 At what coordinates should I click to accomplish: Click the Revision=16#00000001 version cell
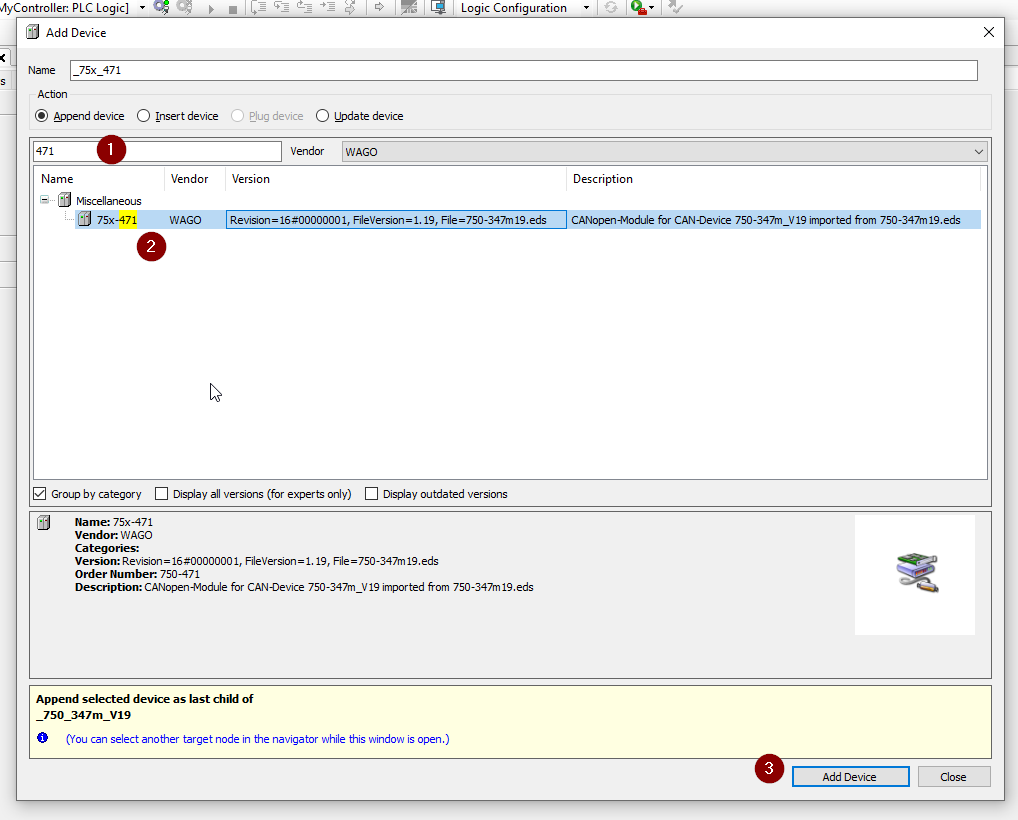tap(396, 219)
